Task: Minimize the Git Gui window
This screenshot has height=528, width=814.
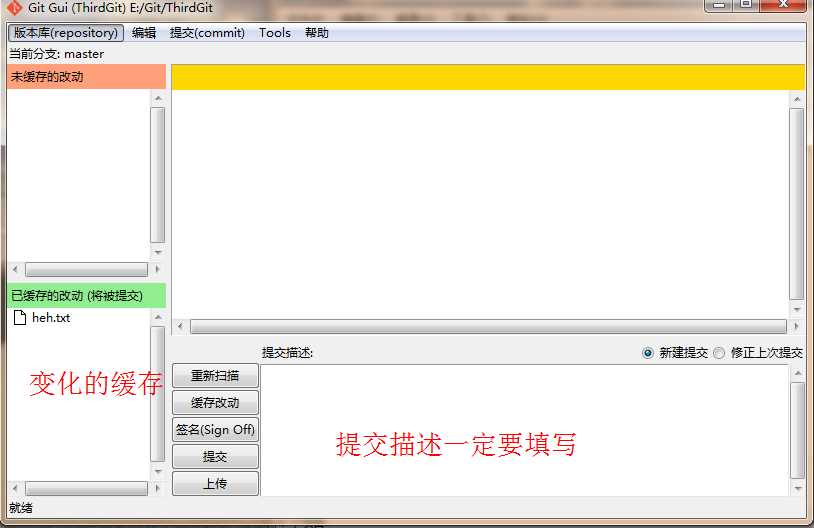Action: 719,5
